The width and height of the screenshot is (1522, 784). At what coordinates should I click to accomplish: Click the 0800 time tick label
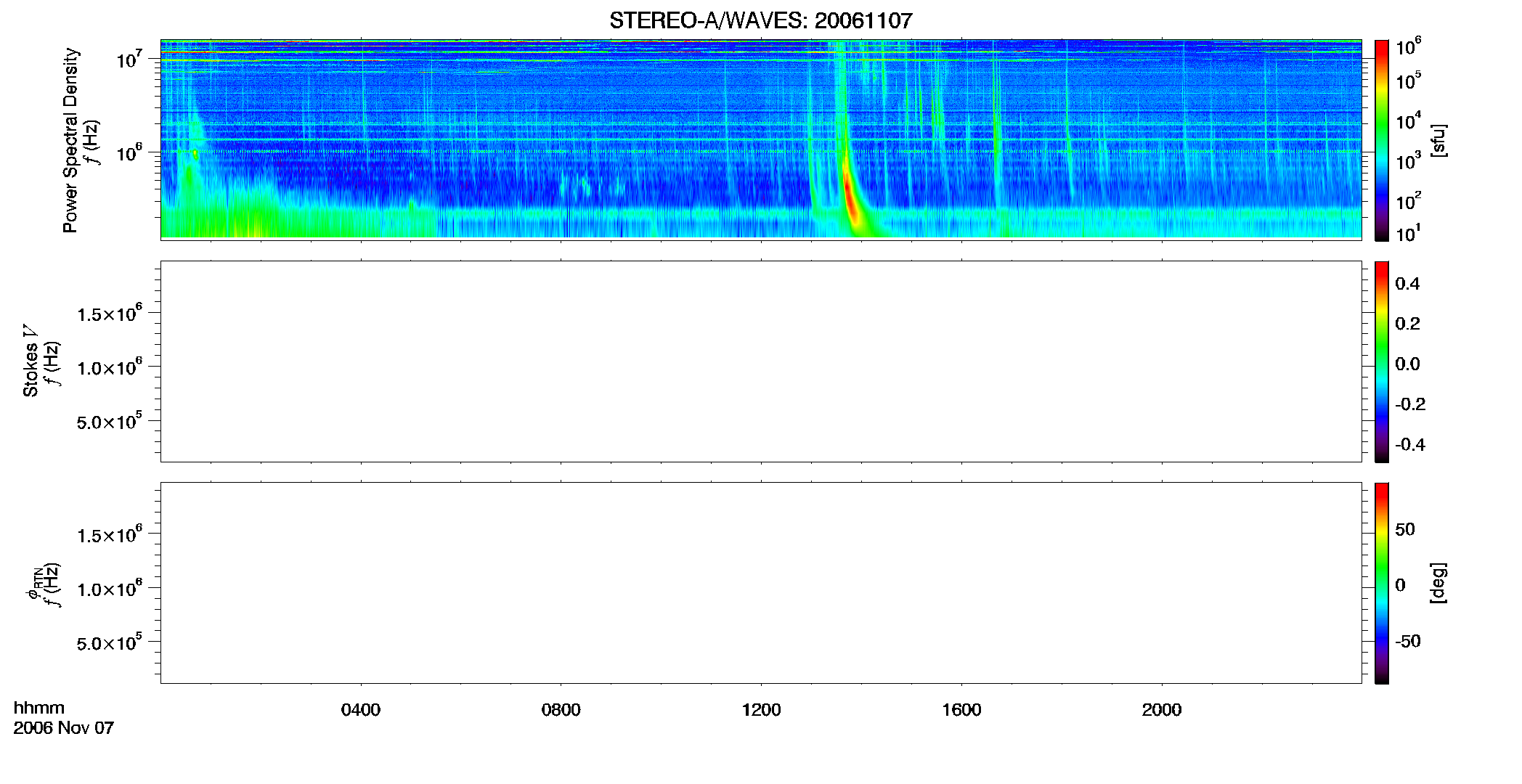click(x=561, y=710)
